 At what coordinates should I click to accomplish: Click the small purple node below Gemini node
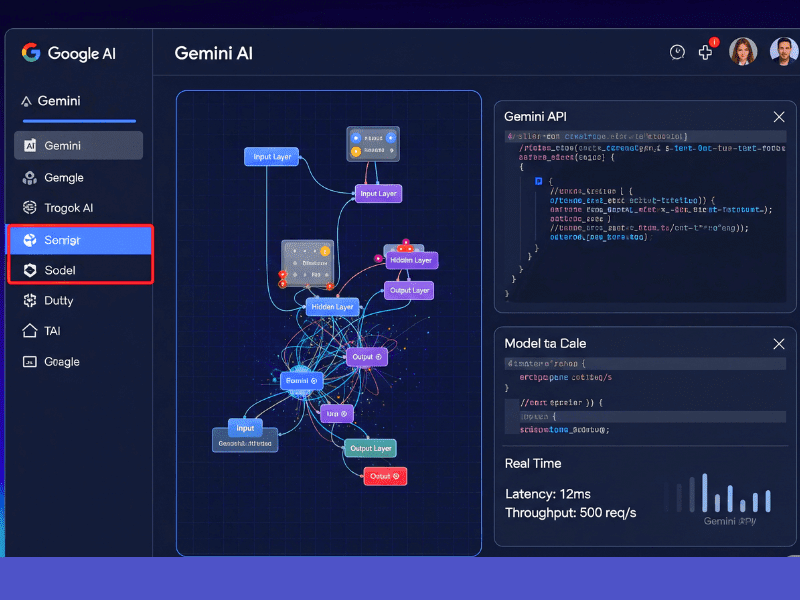pyautogui.click(x=337, y=414)
